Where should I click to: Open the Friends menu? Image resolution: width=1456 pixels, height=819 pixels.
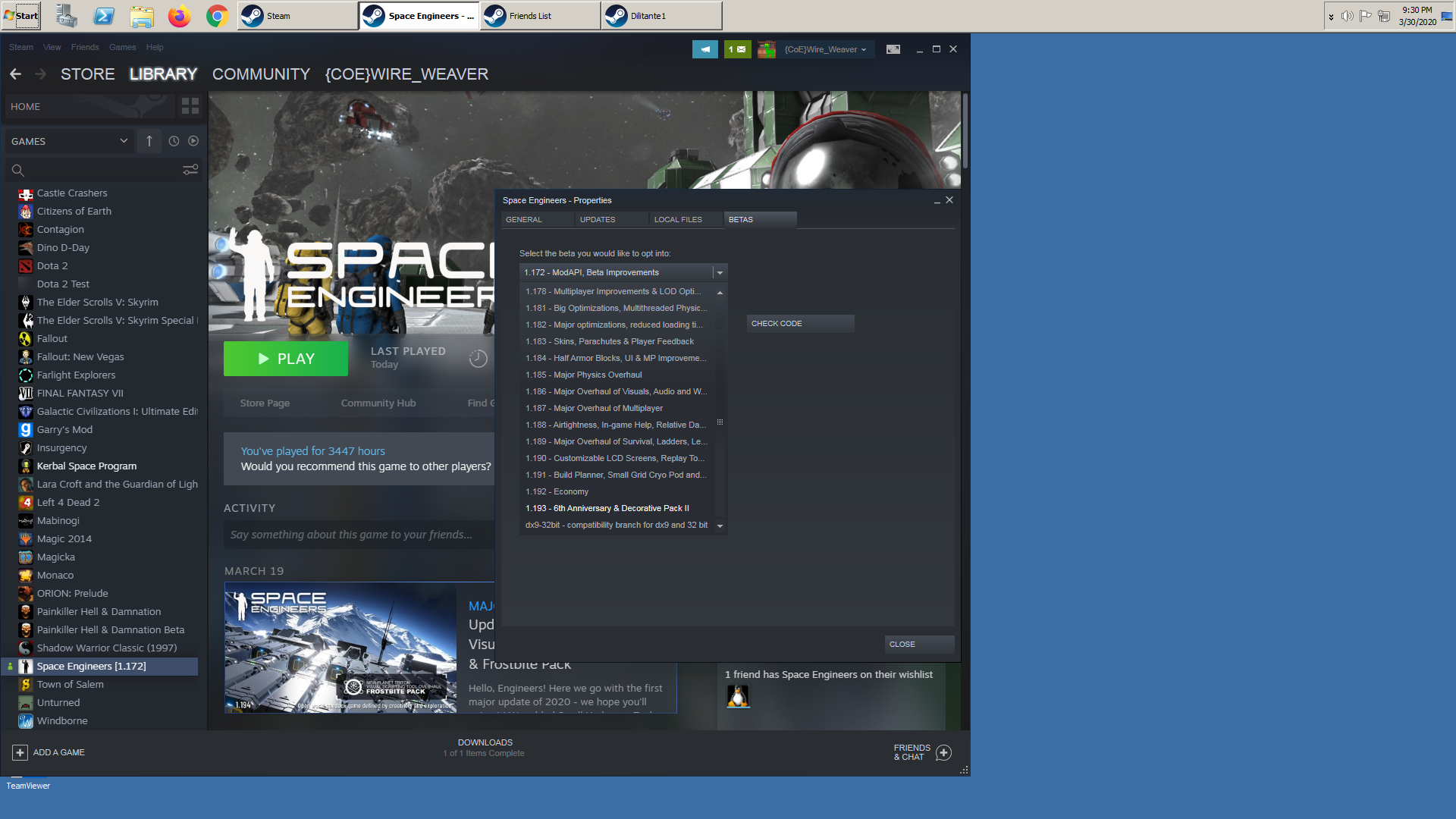pos(85,47)
